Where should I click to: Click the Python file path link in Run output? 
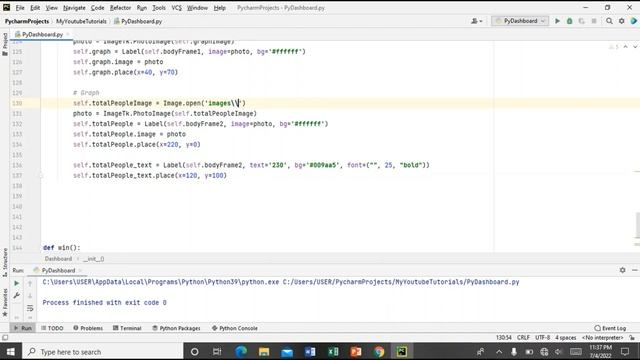401,282
